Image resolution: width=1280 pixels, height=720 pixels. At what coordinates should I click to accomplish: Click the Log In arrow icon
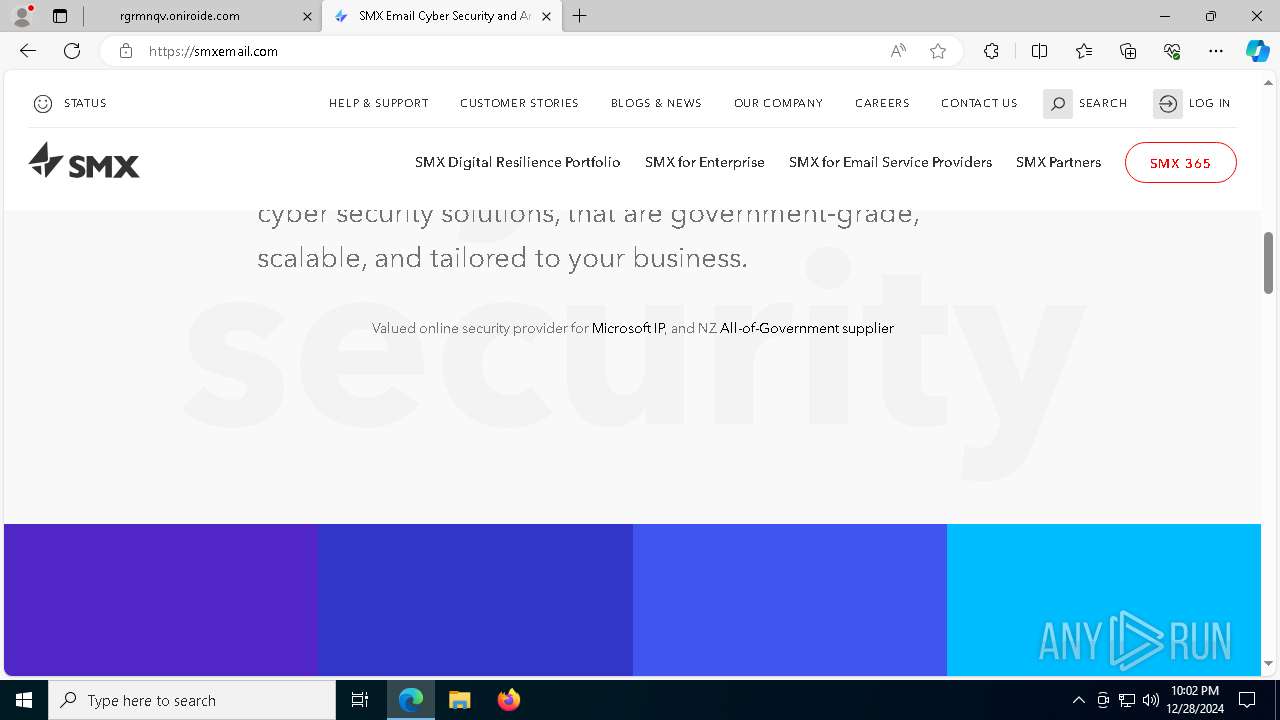coord(1168,103)
